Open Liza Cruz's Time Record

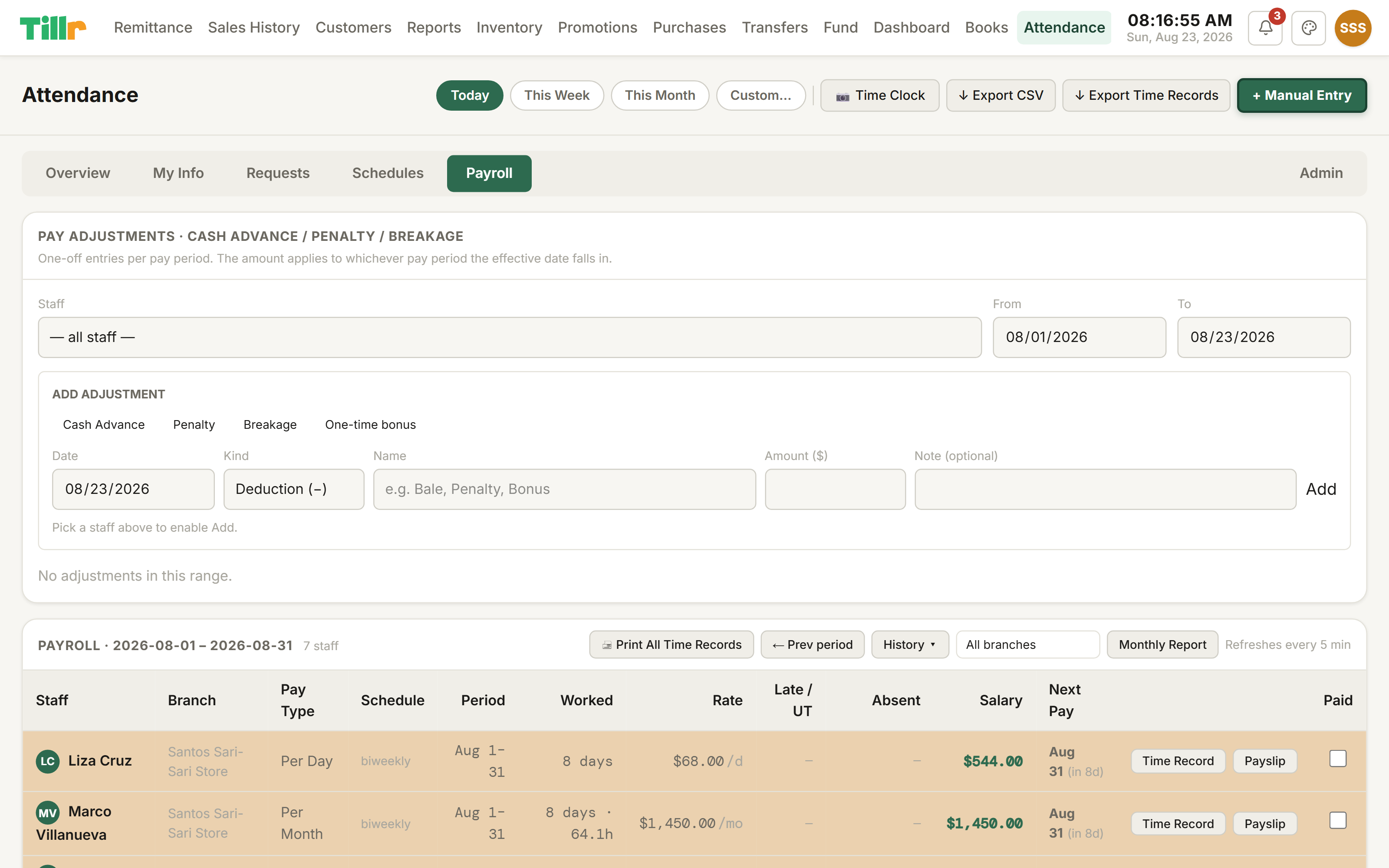1178,761
